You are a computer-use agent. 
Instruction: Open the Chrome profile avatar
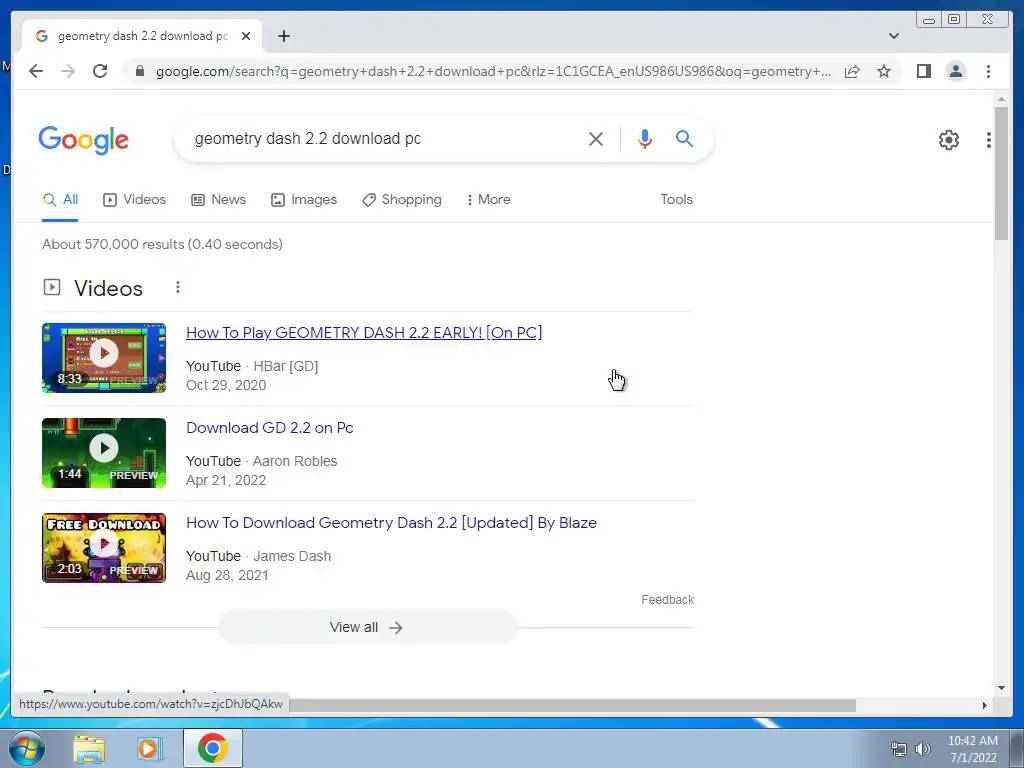tap(955, 71)
